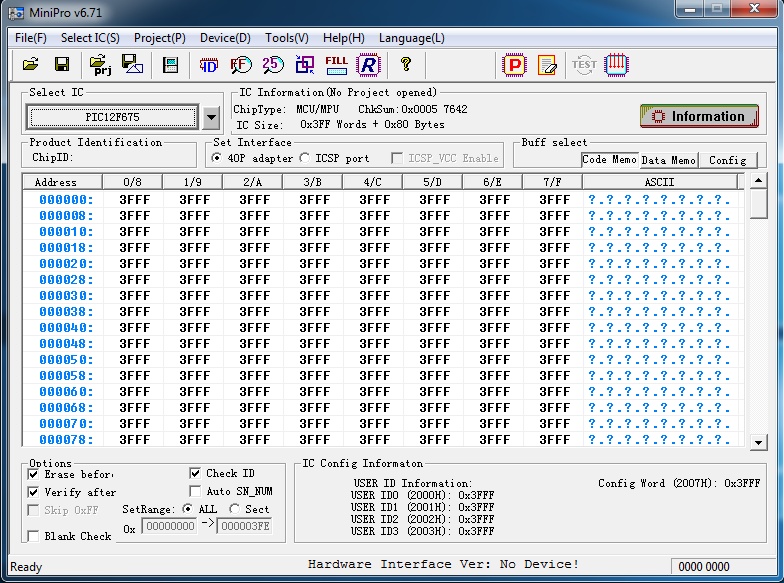Image resolution: width=784 pixels, height=583 pixels.
Task: Click the Information button
Action: pos(699,116)
